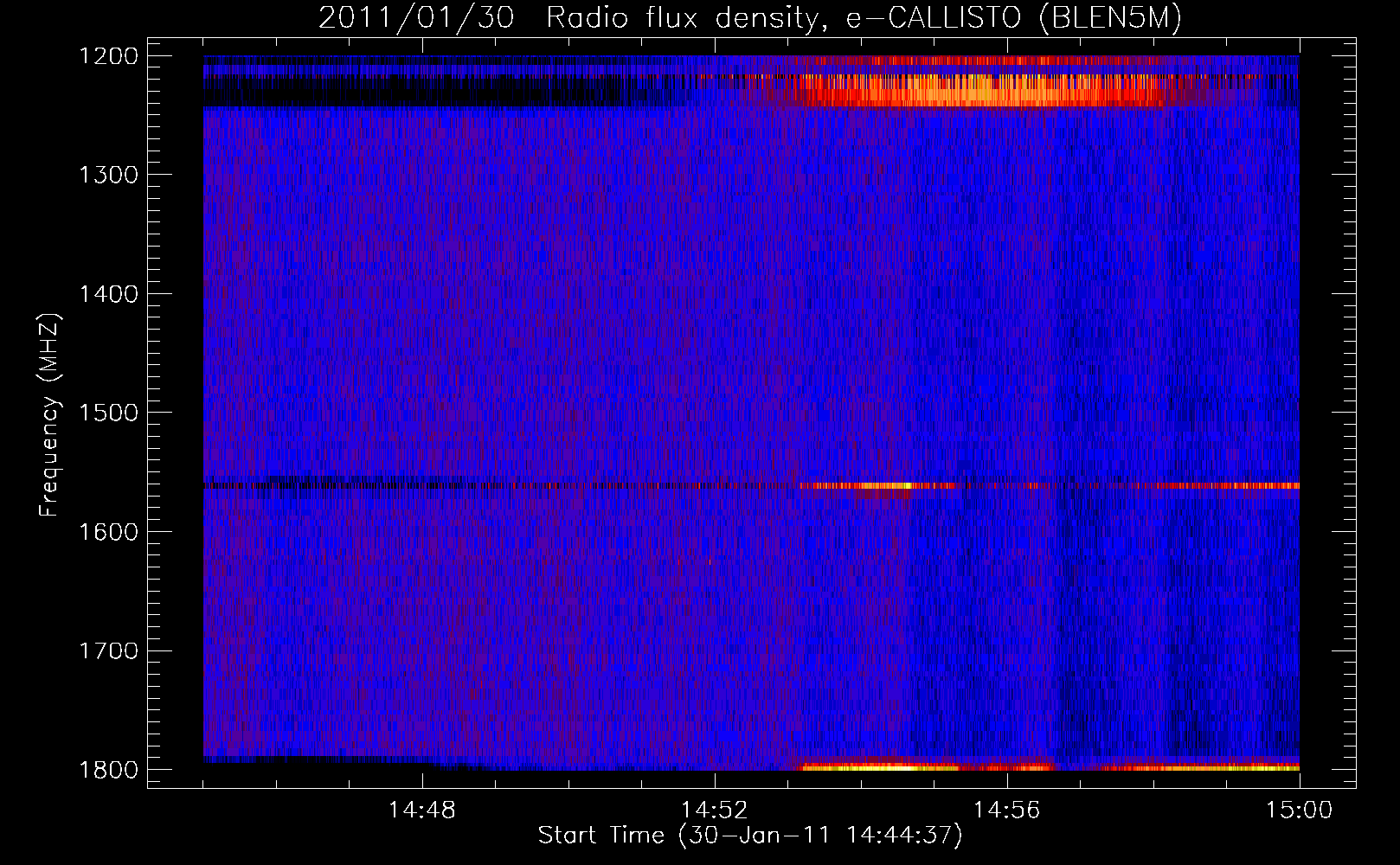Click the 15:00 time axis label
Image resolution: width=1400 pixels, height=865 pixels.
[1300, 811]
